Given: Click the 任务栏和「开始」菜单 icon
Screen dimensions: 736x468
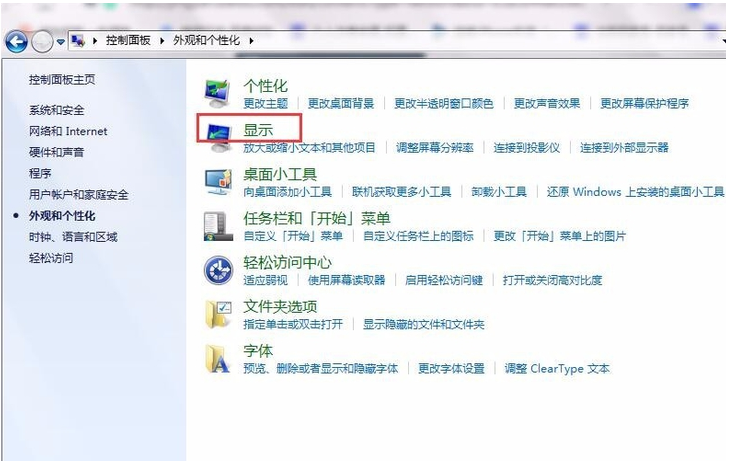Looking at the screenshot, I should [x=218, y=225].
